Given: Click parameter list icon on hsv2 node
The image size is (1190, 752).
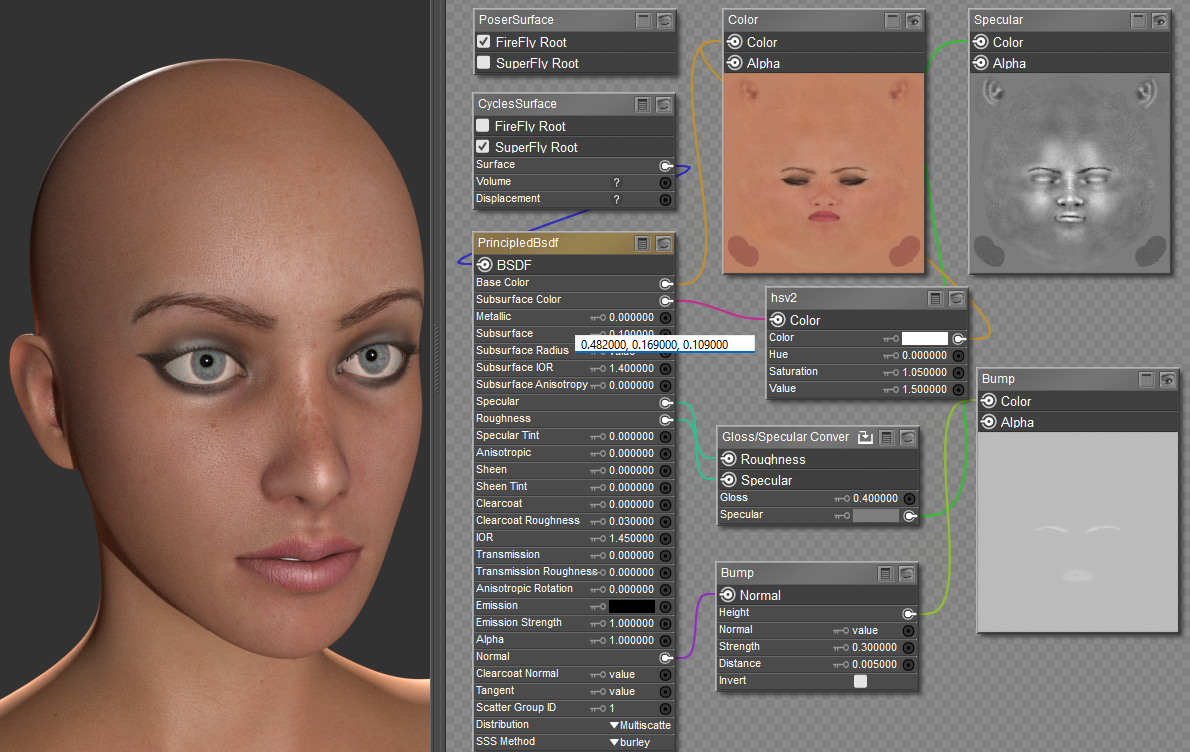Looking at the screenshot, I should [x=935, y=298].
